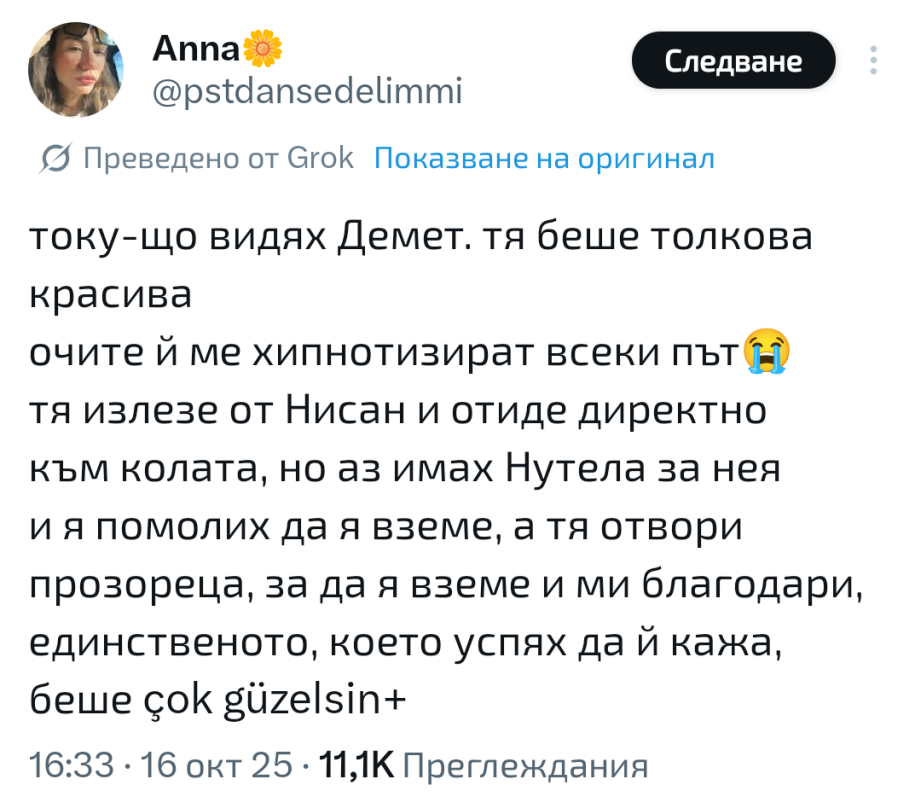Click the Преведено от Grok label
921x800 pixels.
pyautogui.click(x=218, y=158)
